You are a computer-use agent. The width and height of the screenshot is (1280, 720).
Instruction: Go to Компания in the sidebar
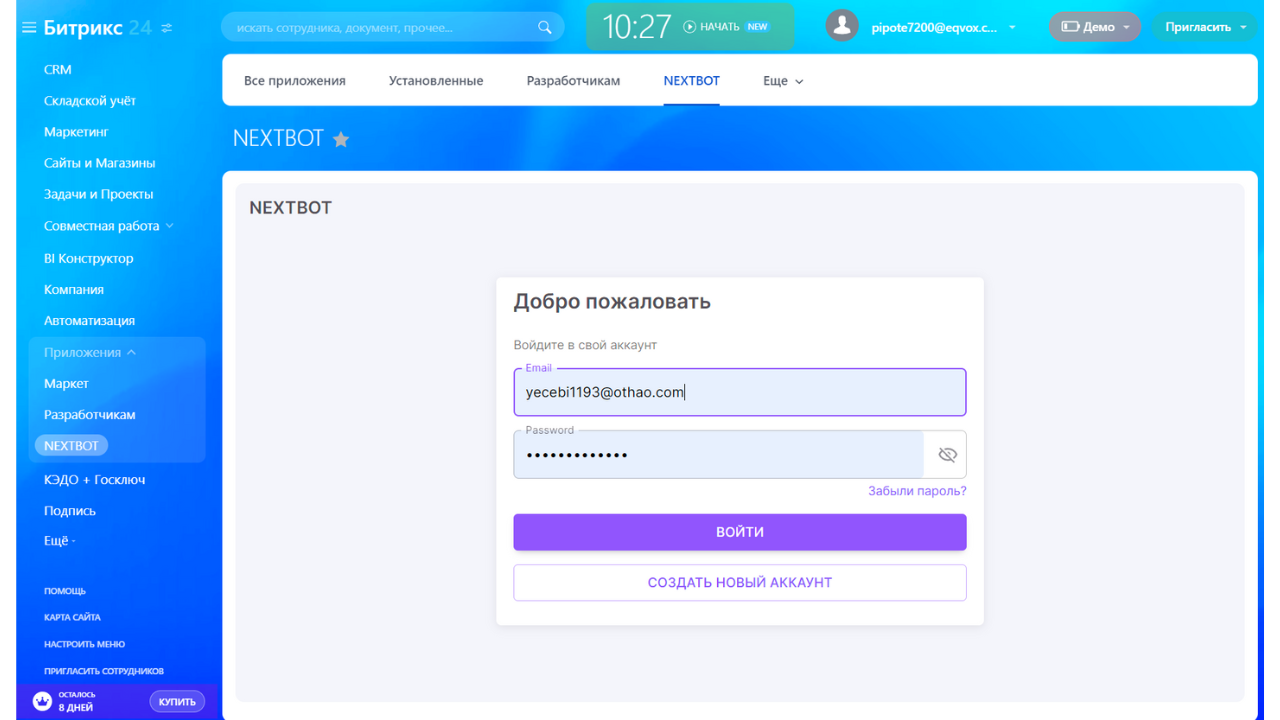74,290
